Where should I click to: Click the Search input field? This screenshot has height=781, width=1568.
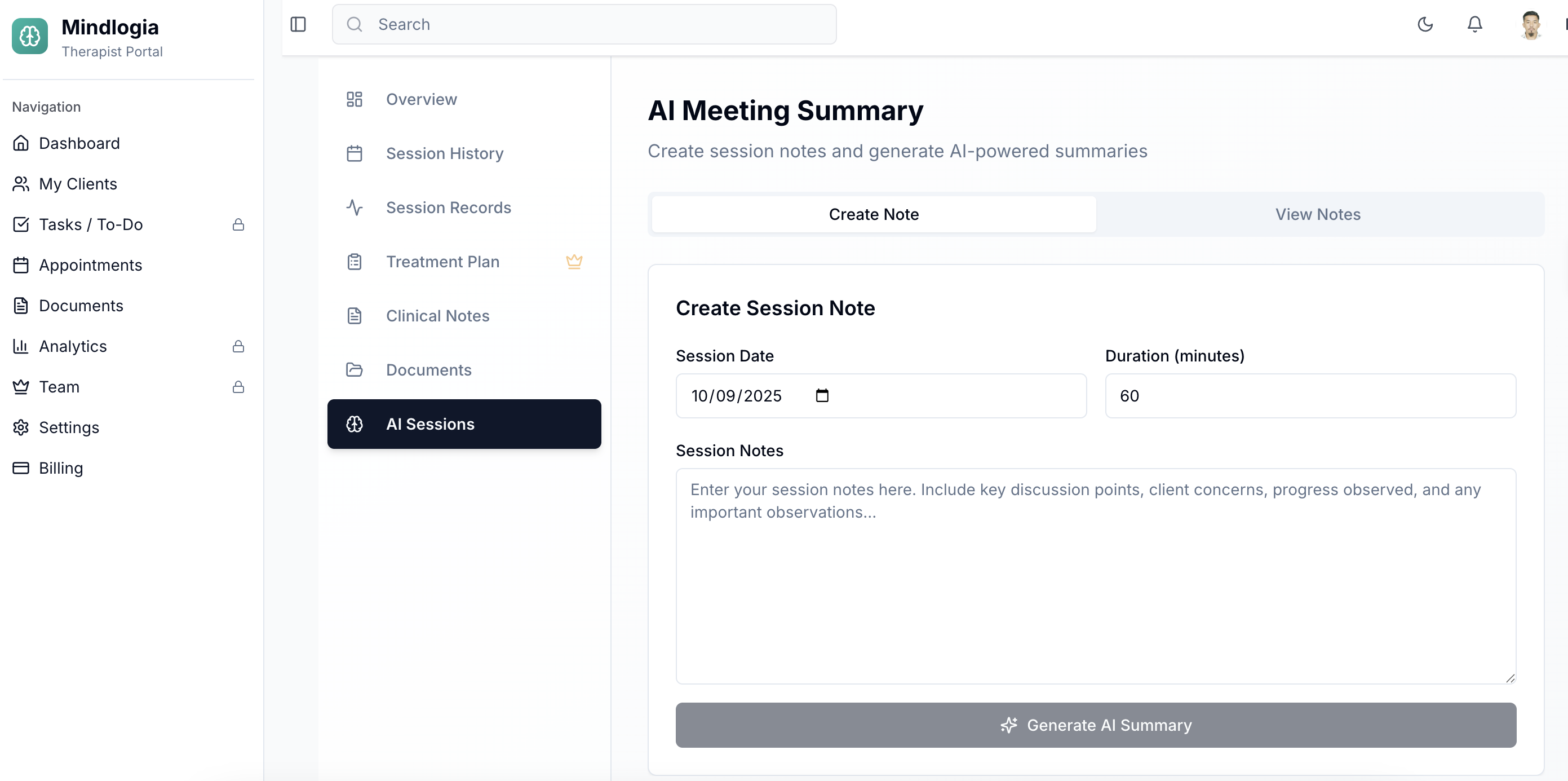[x=584, y=24]
